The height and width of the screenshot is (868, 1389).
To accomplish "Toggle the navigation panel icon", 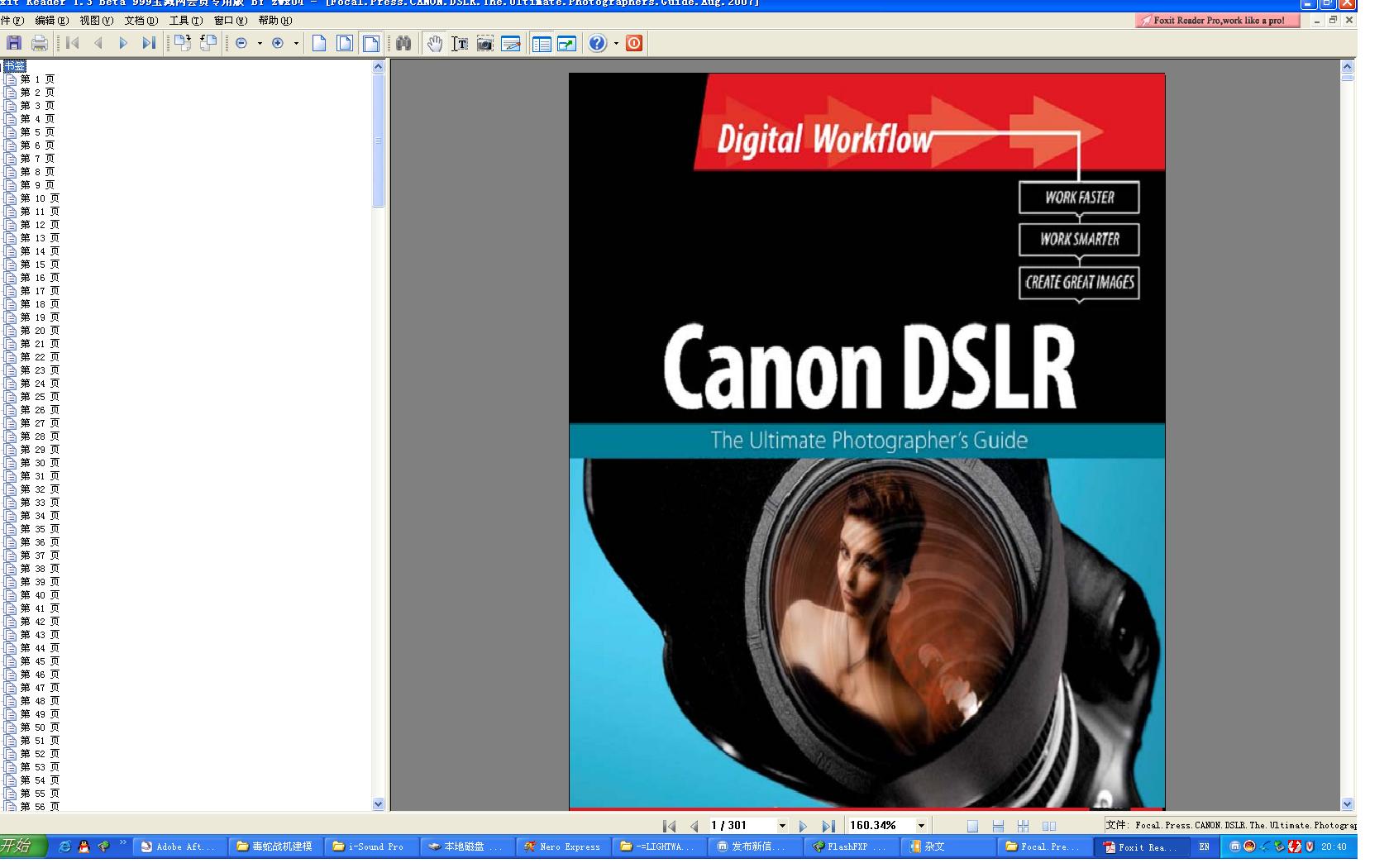I will pyautogui.click(x=542, y=44).
